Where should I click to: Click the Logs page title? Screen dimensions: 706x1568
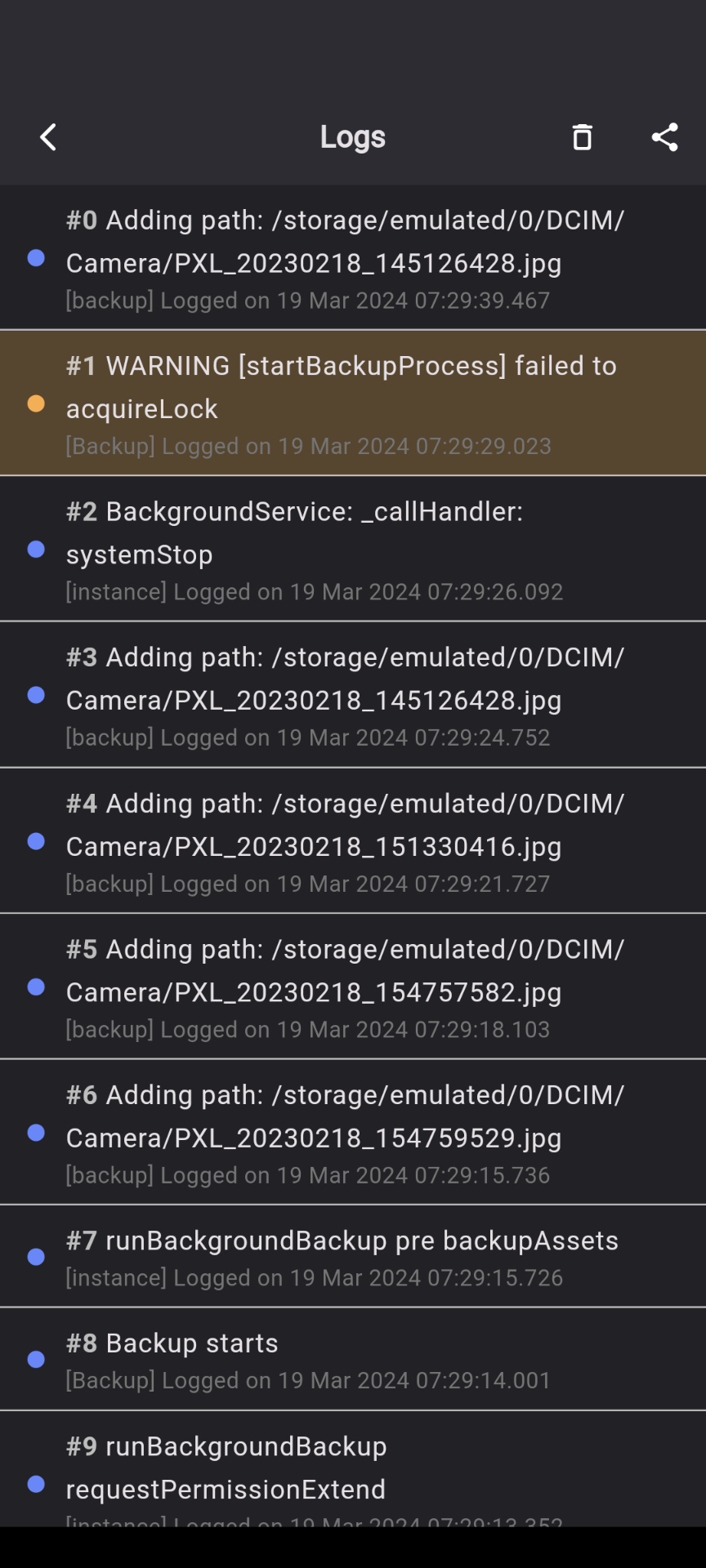tap(352, 137)
